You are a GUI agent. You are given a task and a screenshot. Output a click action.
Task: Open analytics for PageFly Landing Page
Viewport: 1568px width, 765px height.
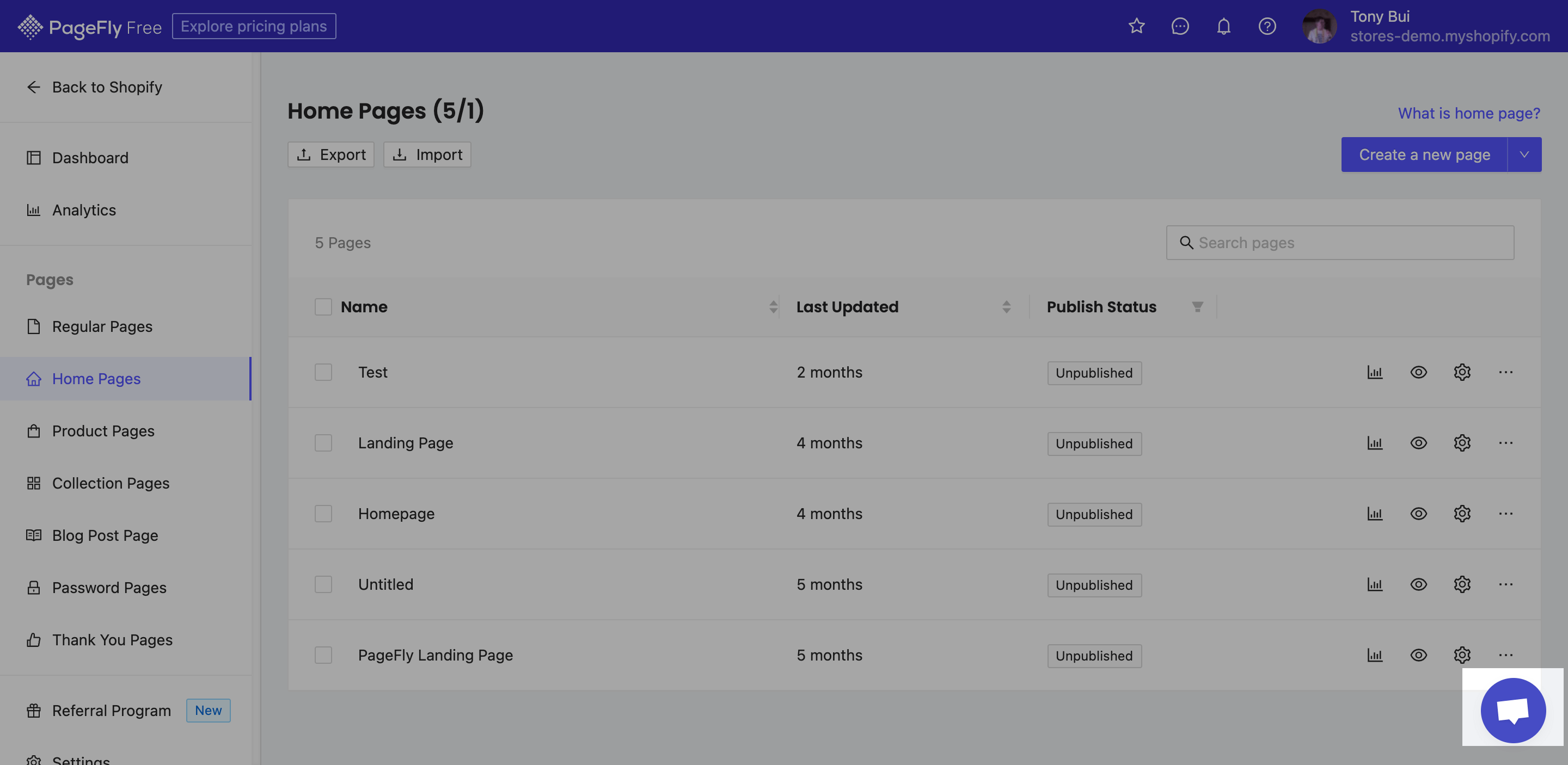click(1374, 655)
